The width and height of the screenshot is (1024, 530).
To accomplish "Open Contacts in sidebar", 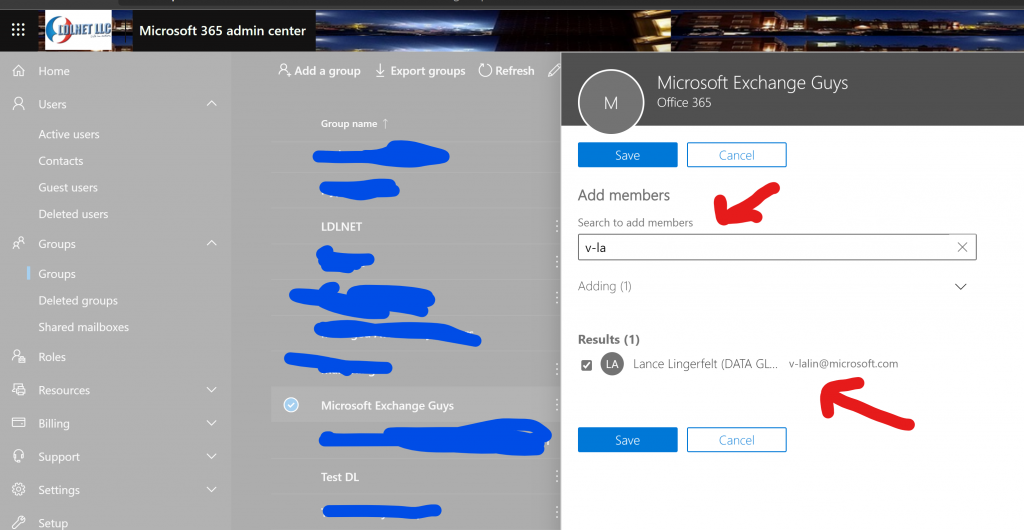I will [x=61, y=161].
